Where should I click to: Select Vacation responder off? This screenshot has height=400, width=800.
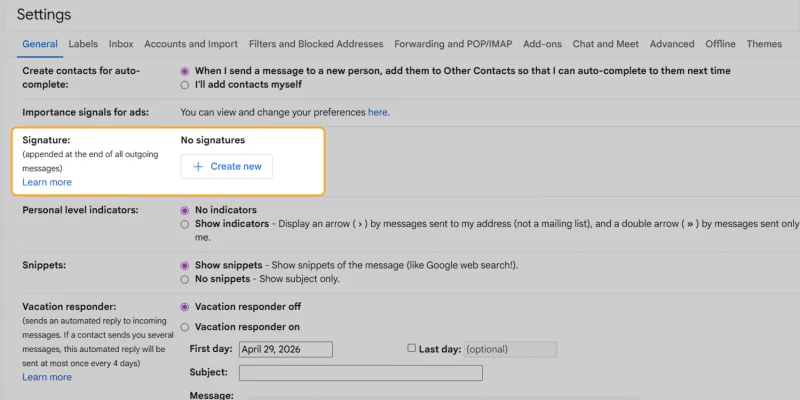click(x=185, y=307)
